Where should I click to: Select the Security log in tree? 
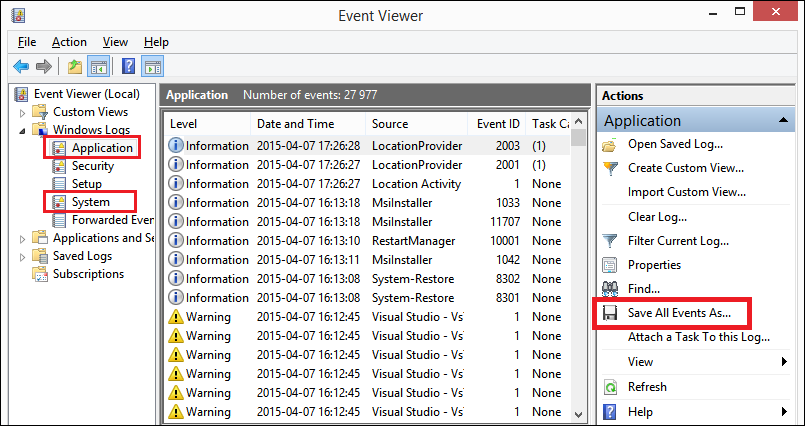click(x=92, y=166)
